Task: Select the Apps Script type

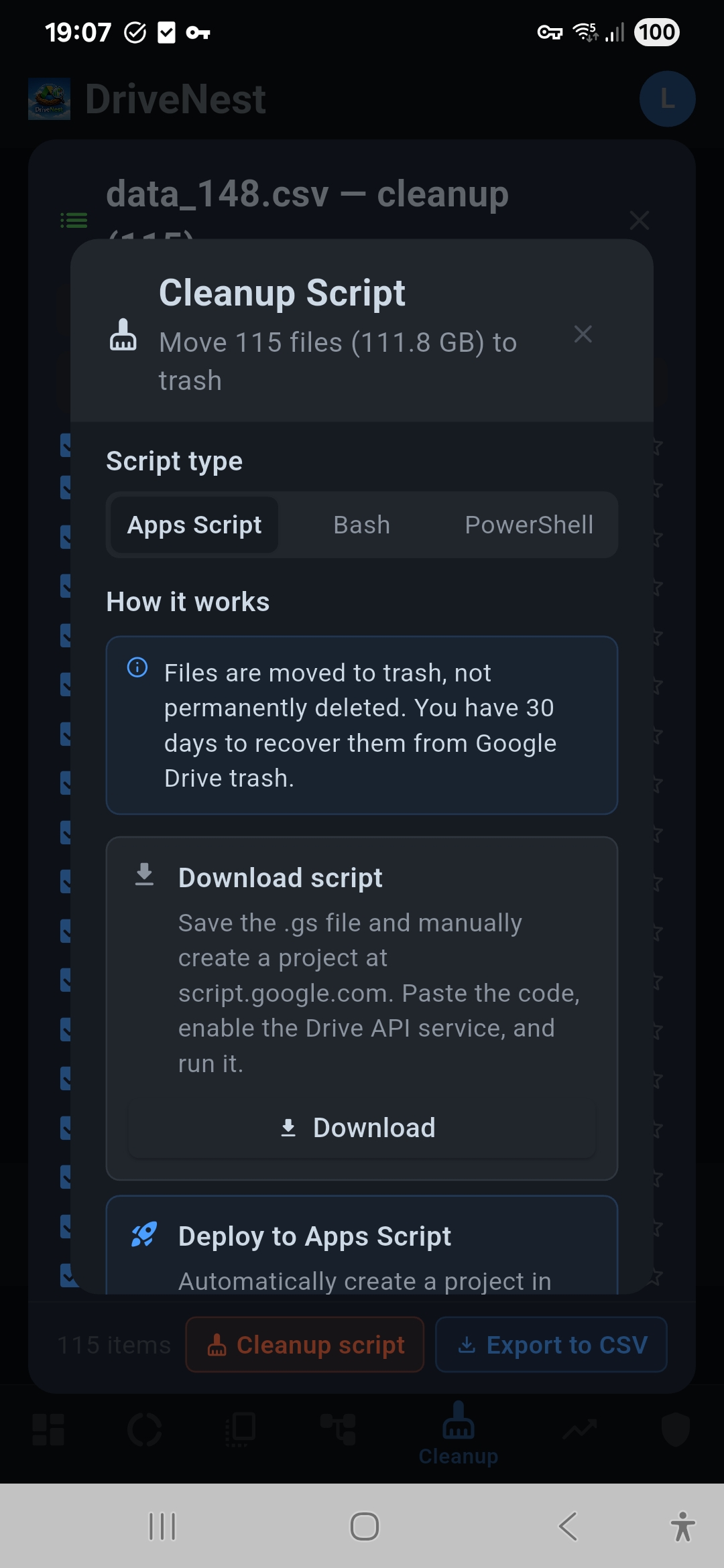Action: pos(194,525)
